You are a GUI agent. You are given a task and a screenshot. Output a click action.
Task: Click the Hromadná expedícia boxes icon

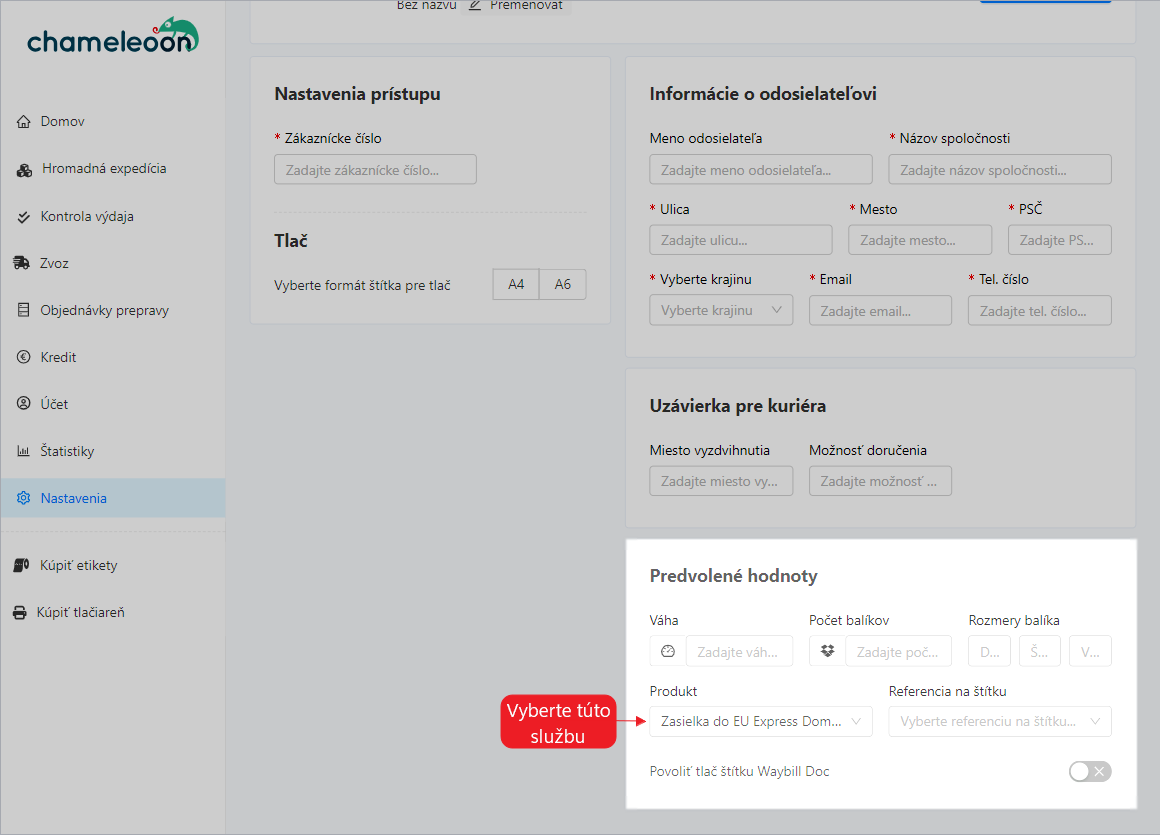[x=24, y=169]
